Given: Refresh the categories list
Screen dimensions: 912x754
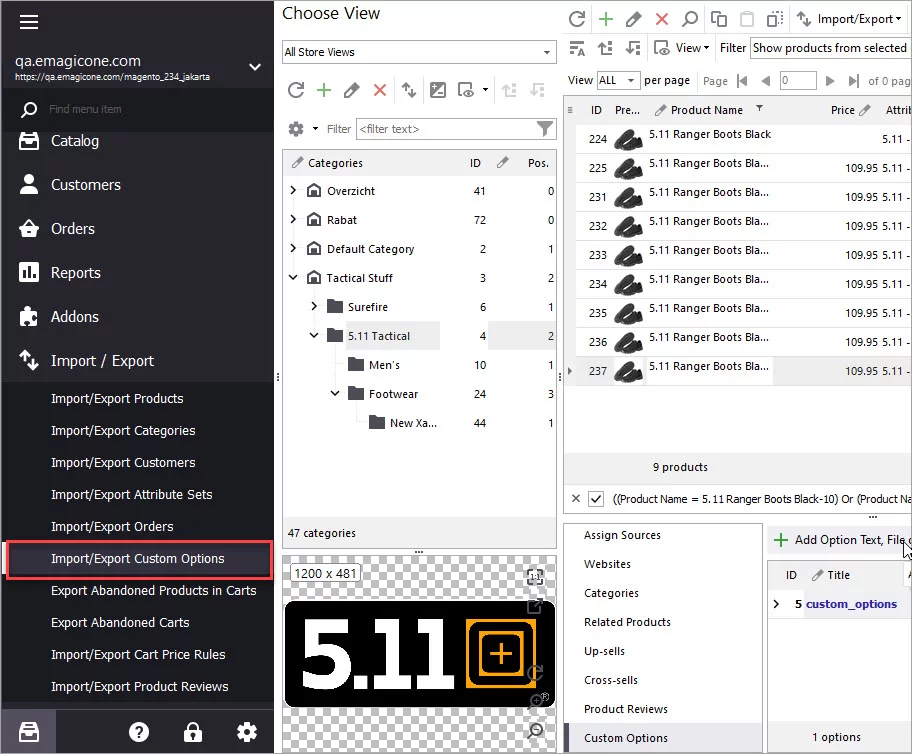Looking at the screenshot, I should 295,90.
